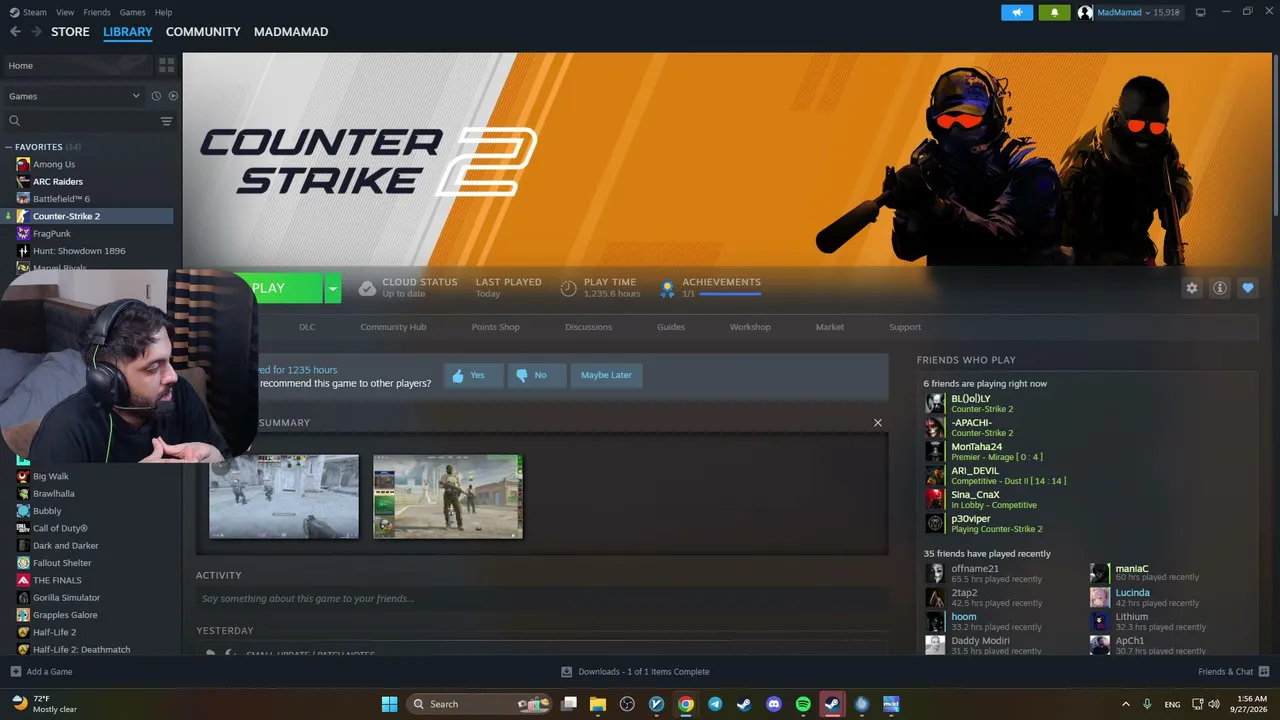
Task: Click the Steam logo menu
Action: point(28,12)
